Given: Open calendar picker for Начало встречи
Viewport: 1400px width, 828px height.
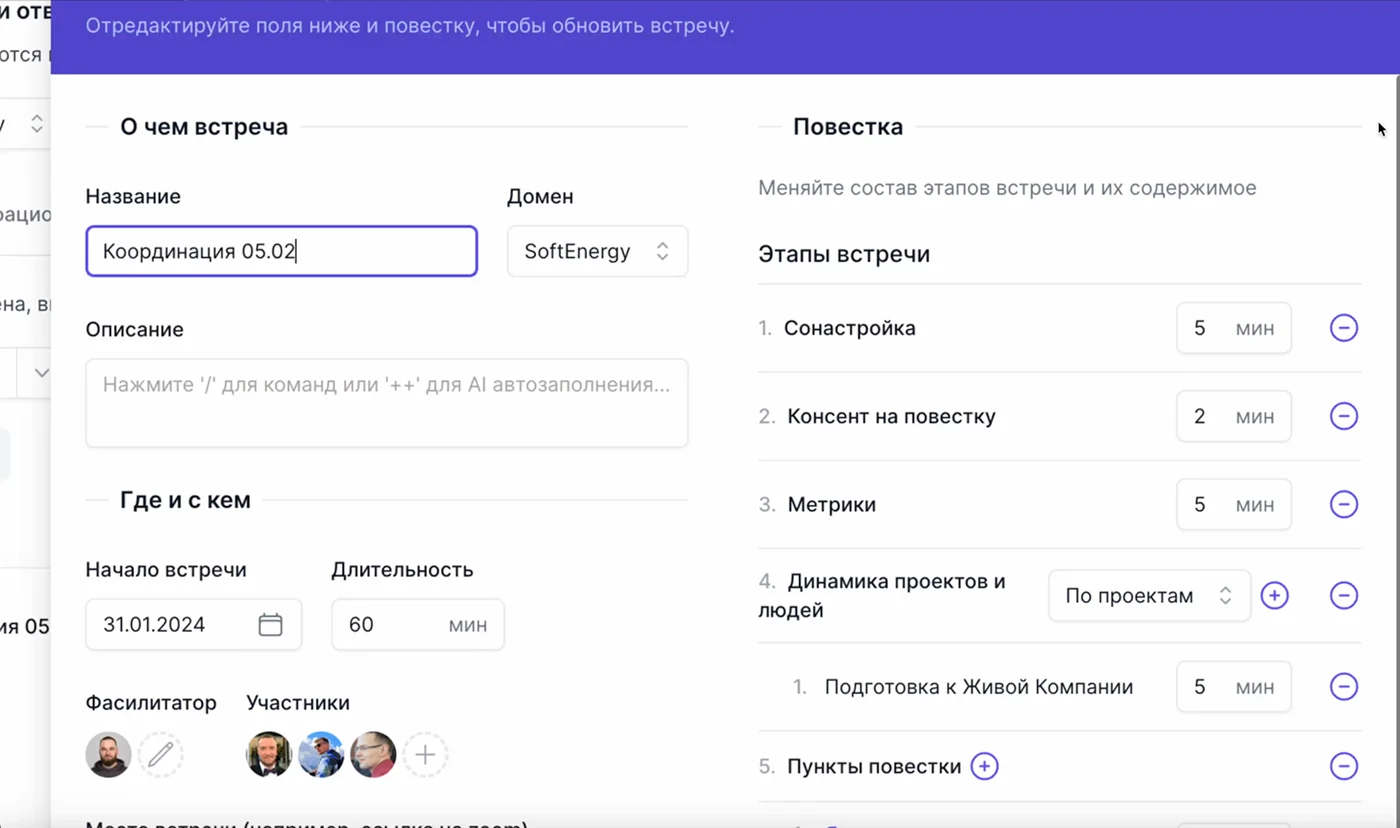Looking at the screenshot, I should pyautogui.click(x=270, y=625).
